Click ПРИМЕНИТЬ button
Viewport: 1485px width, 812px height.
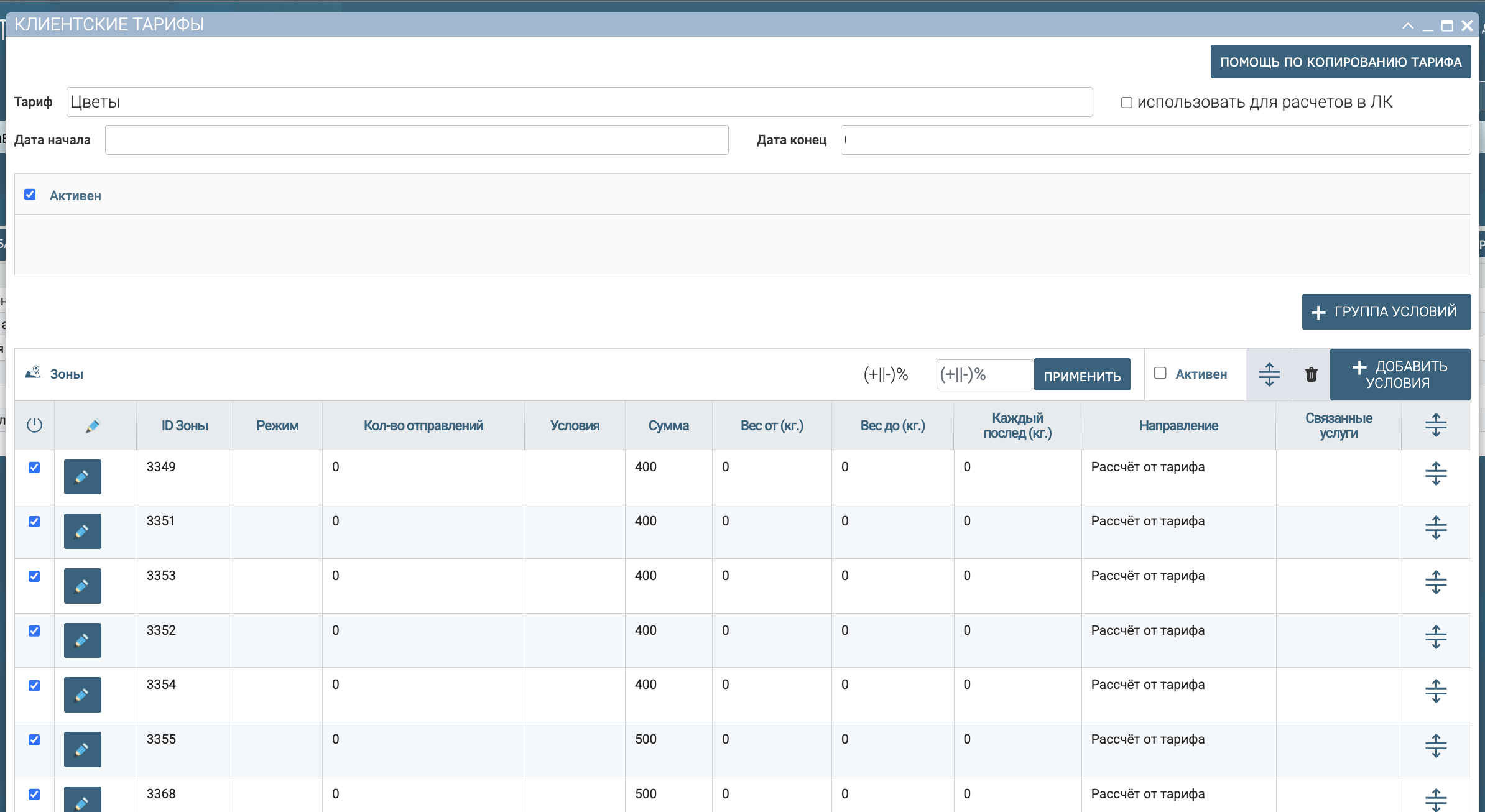pos(1082,375)
